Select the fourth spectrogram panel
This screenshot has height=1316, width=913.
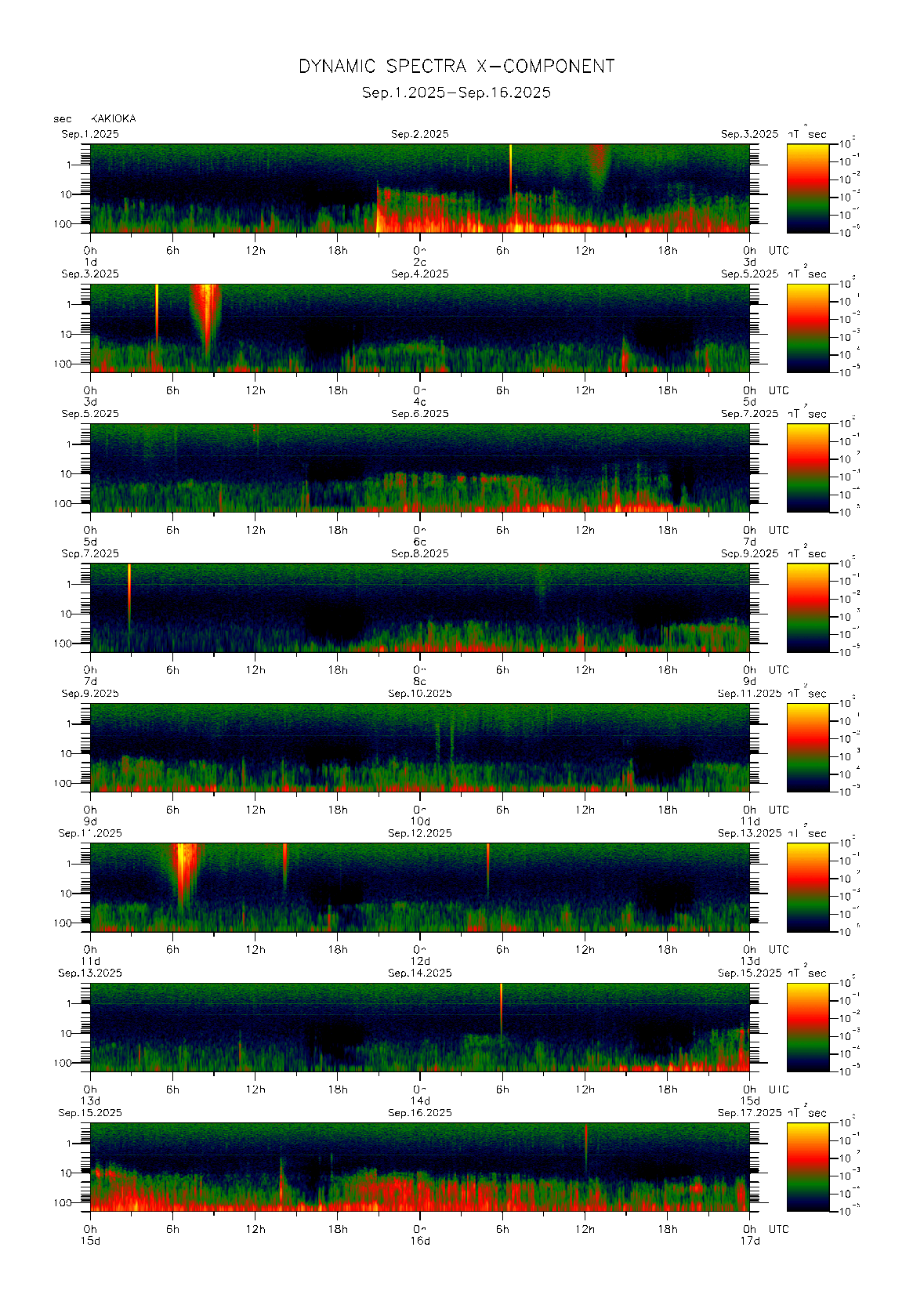(419, 607)
